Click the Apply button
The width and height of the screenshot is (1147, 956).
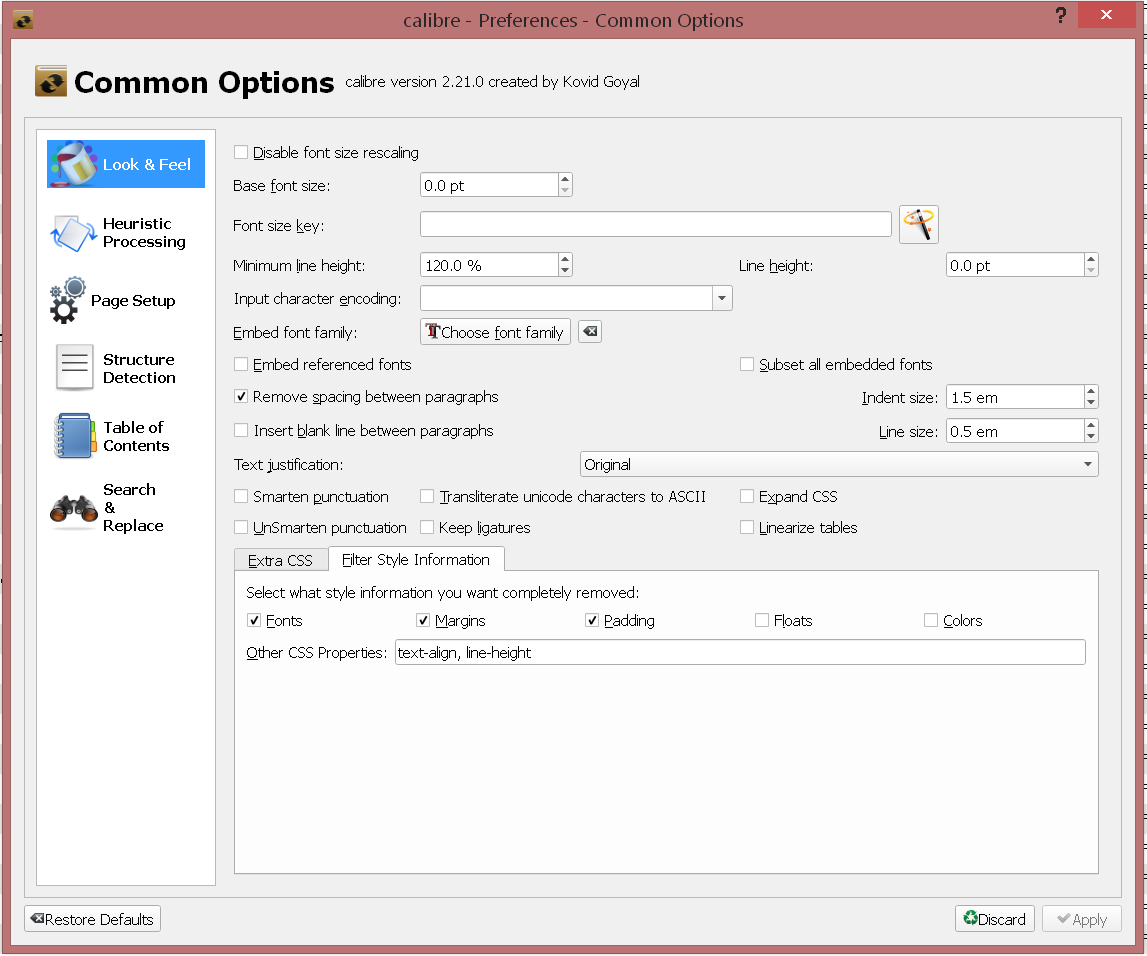point(1081,919)
